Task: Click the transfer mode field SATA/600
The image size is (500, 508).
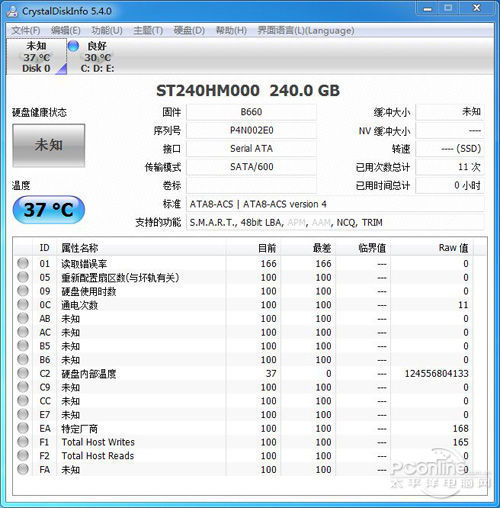Action: (x=251, y=167)
